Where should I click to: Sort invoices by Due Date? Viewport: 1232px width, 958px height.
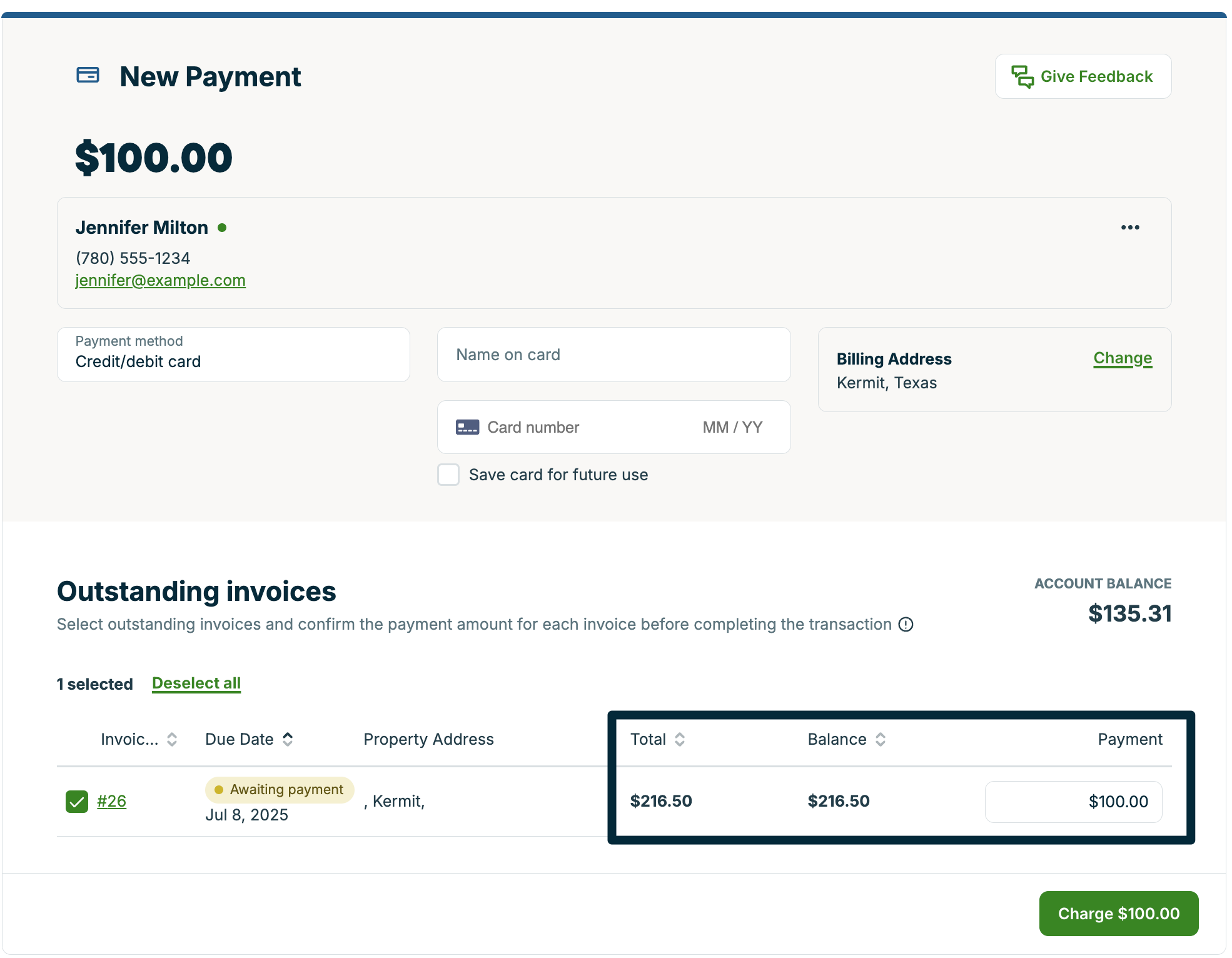[x=288, y=739]
